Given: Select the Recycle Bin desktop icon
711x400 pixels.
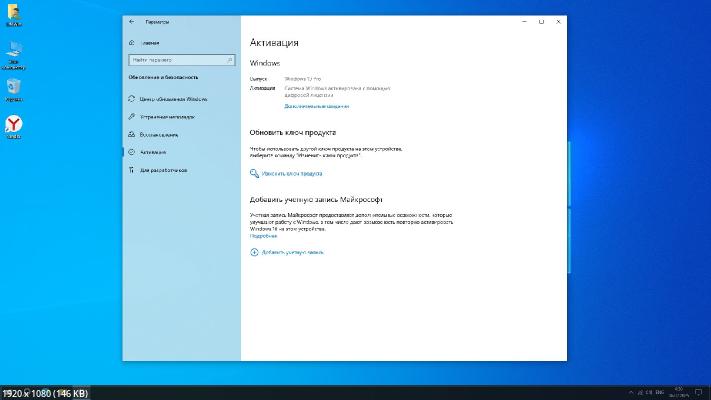Looking at the screenshot, I should tap(14, 90).
